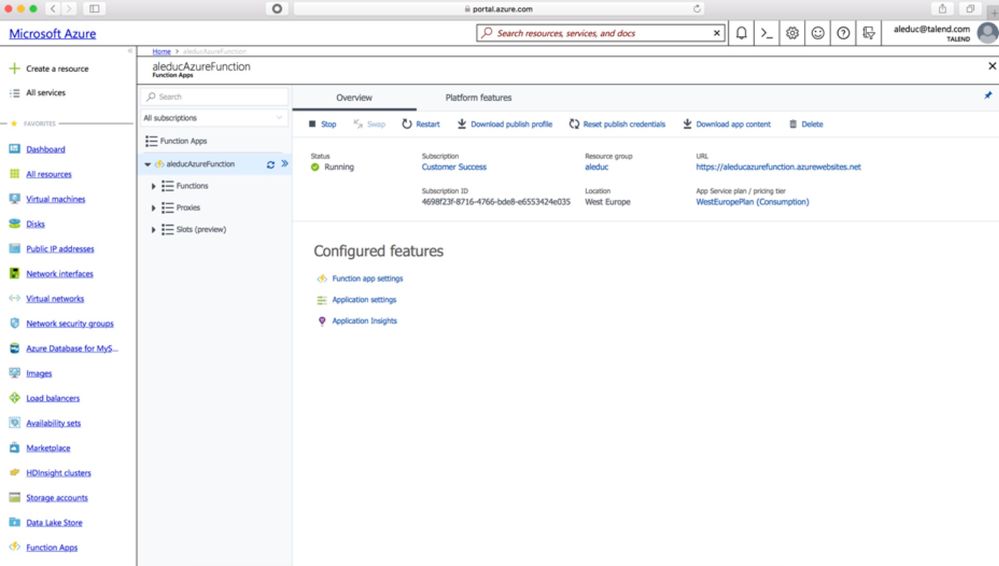Click the Create a resource plus icon
Viewport: 999px width, 566px height.
(x=15, y=68)
